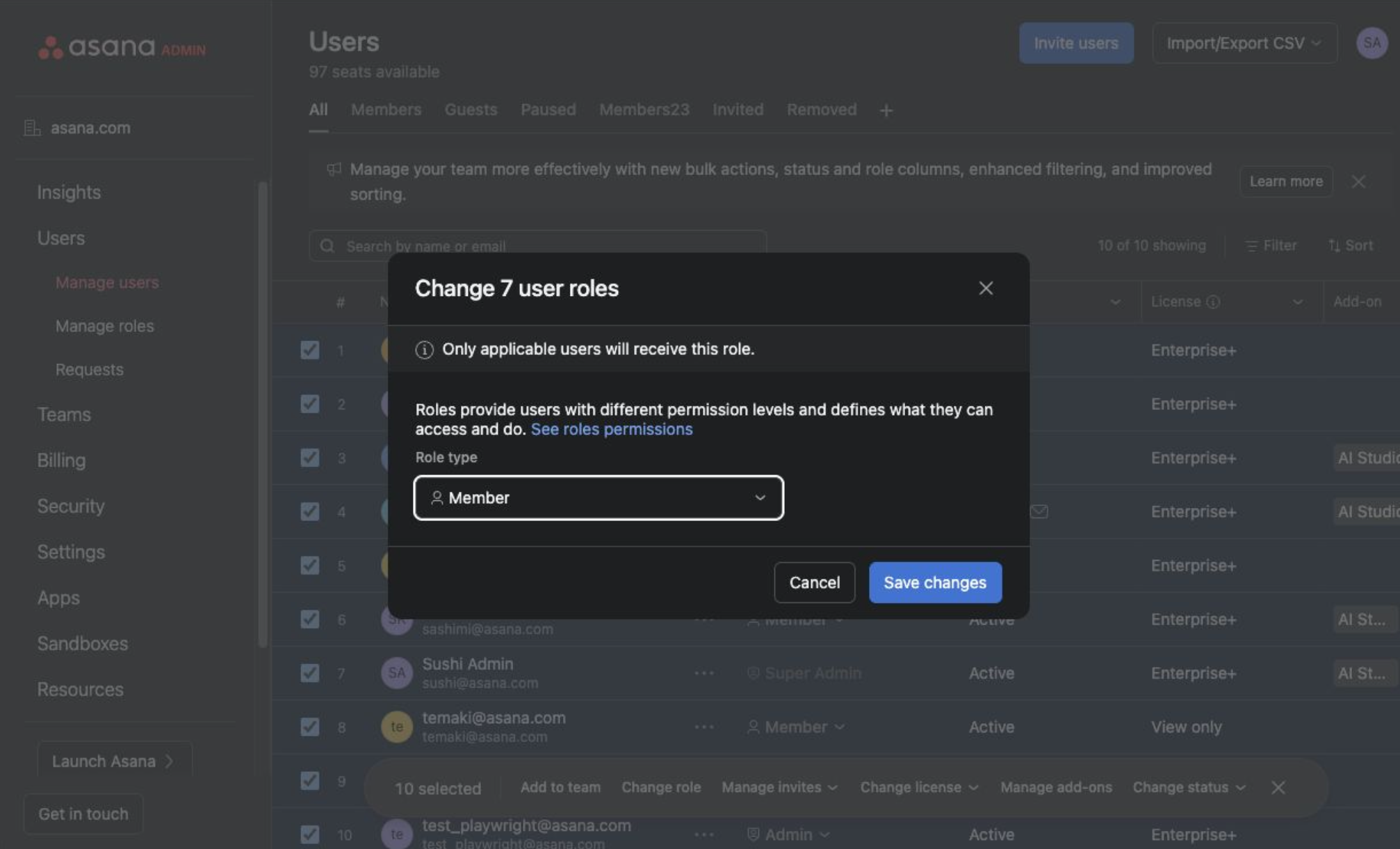Expand the Change license menu

point(920,788)
